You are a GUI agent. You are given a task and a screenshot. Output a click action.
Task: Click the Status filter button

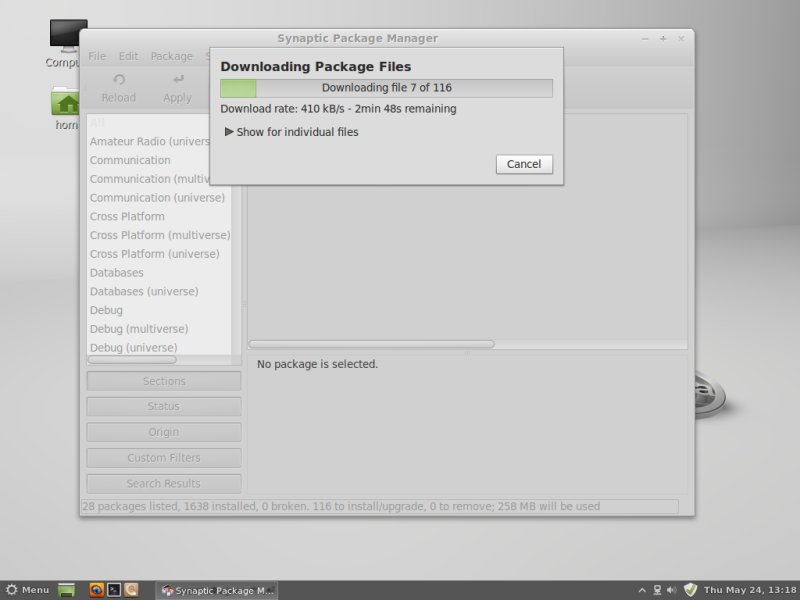164,407
